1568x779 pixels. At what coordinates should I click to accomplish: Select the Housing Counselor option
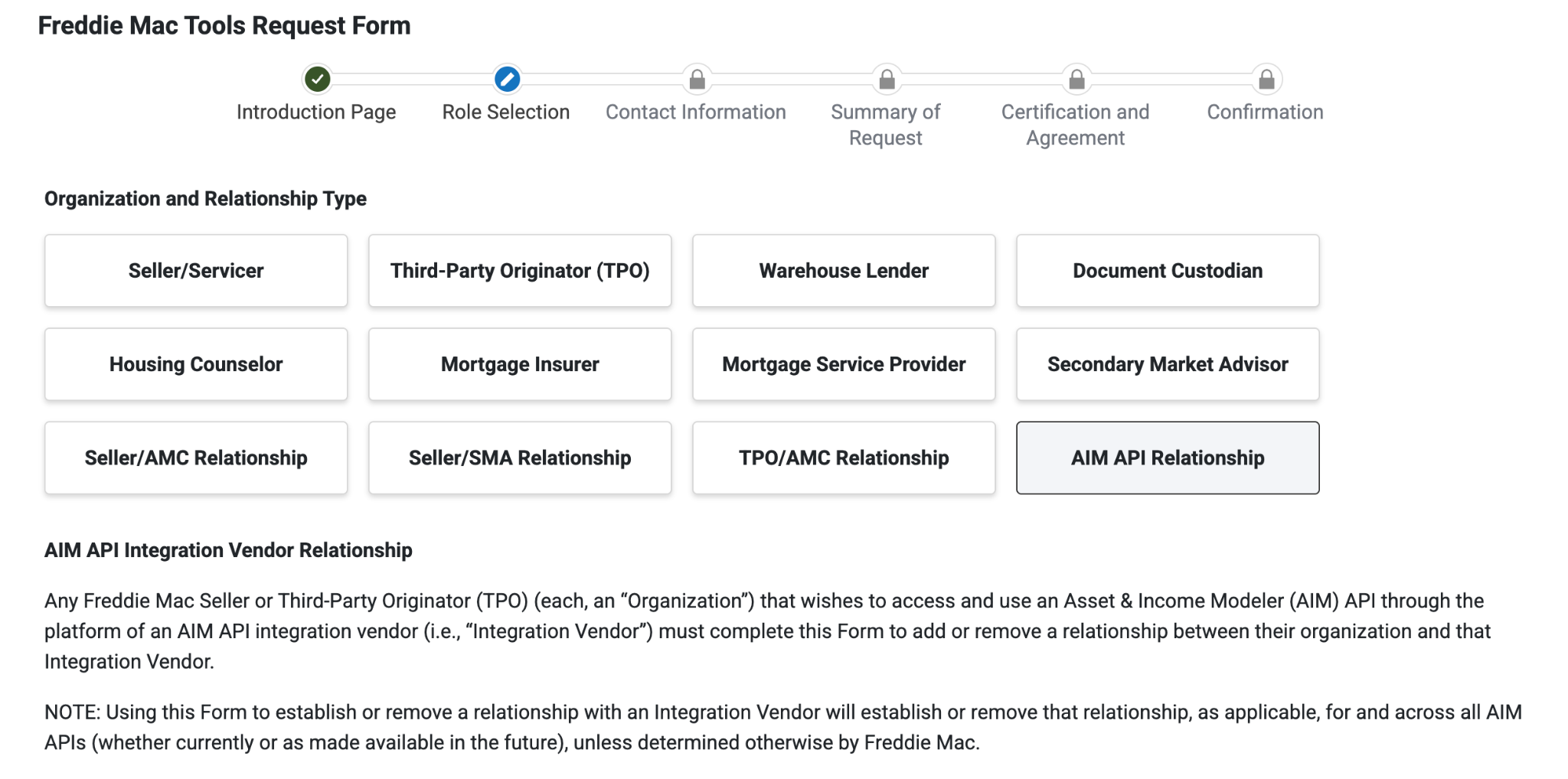tap(196, 364)
